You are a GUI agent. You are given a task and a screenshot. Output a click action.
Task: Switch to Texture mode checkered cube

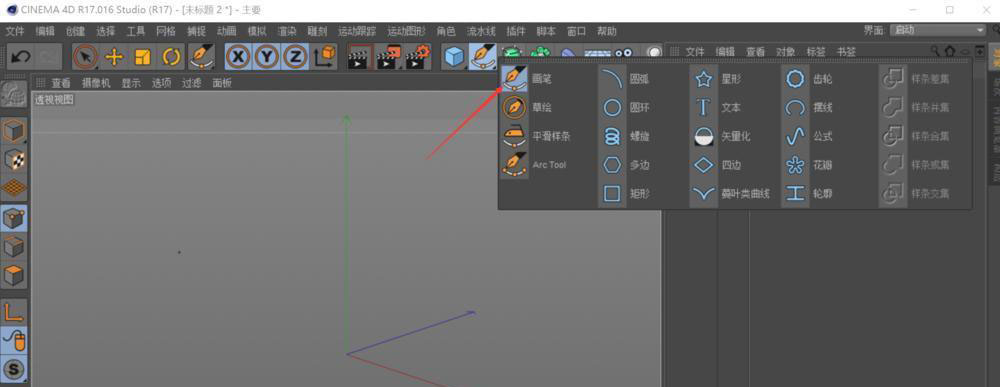point(14,159)
